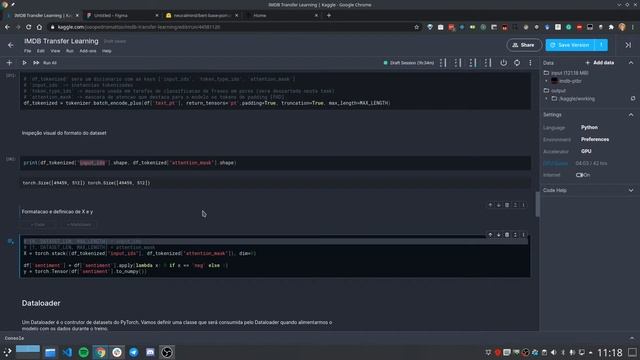Click the Save Version button
Viewport: 640px width, 360px height.
point(571,45)
